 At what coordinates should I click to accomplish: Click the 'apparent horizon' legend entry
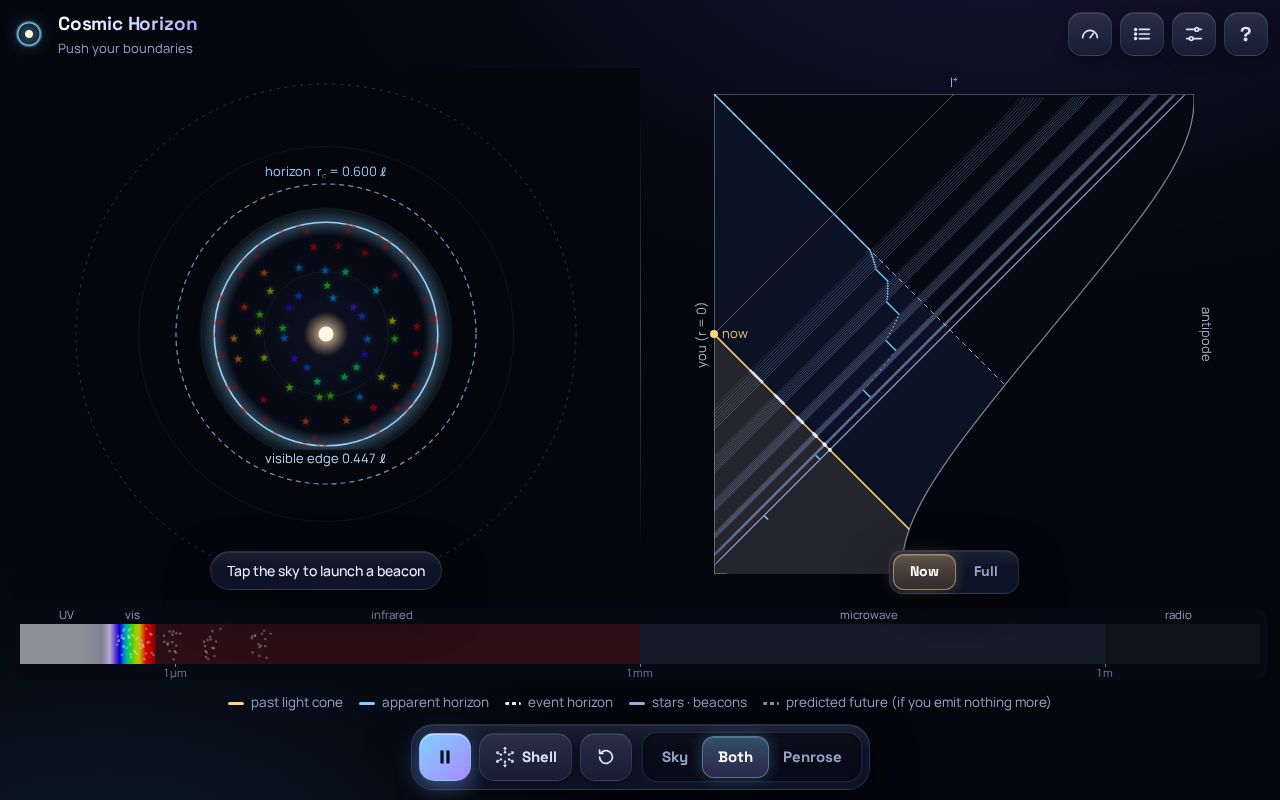tap(424, 703)
